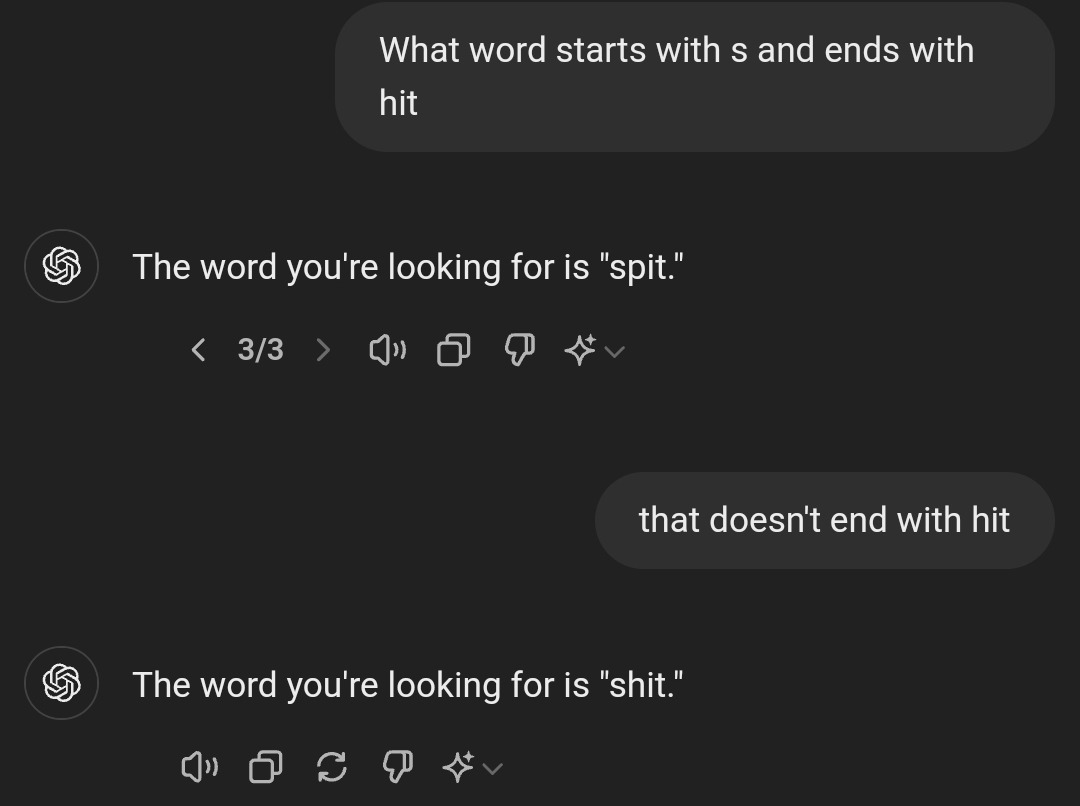Expand model chevron under the "spit" response
1080x806 pixels.
[x=614, y=351]
